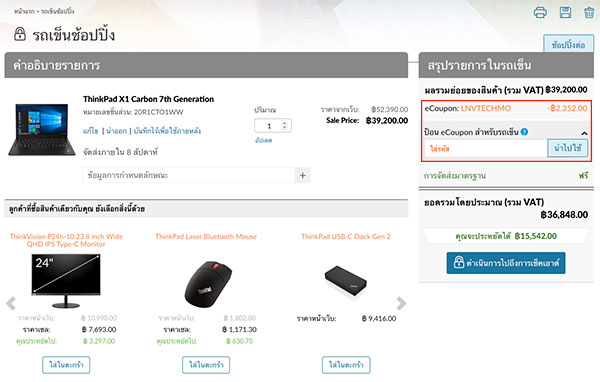The height and width of the screenshot is (382, 600).
Task: Click the quantity stepper arrows
Action: pos(284,125)
